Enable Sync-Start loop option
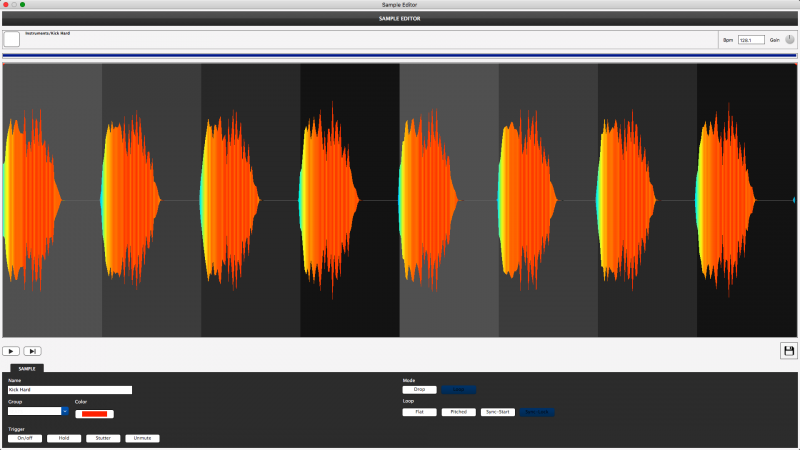The height and width of the screenshot is (450, 800). (497, 412)
